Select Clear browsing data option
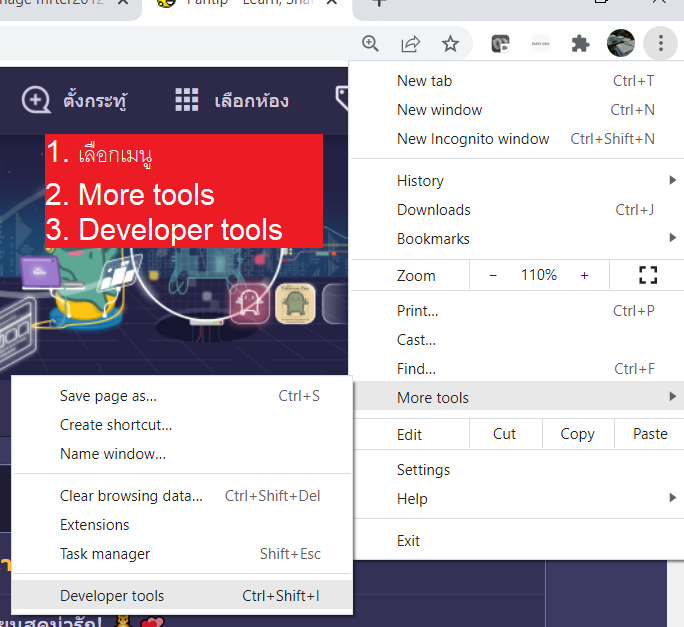 pyautogui.click(x=131, y=496)
